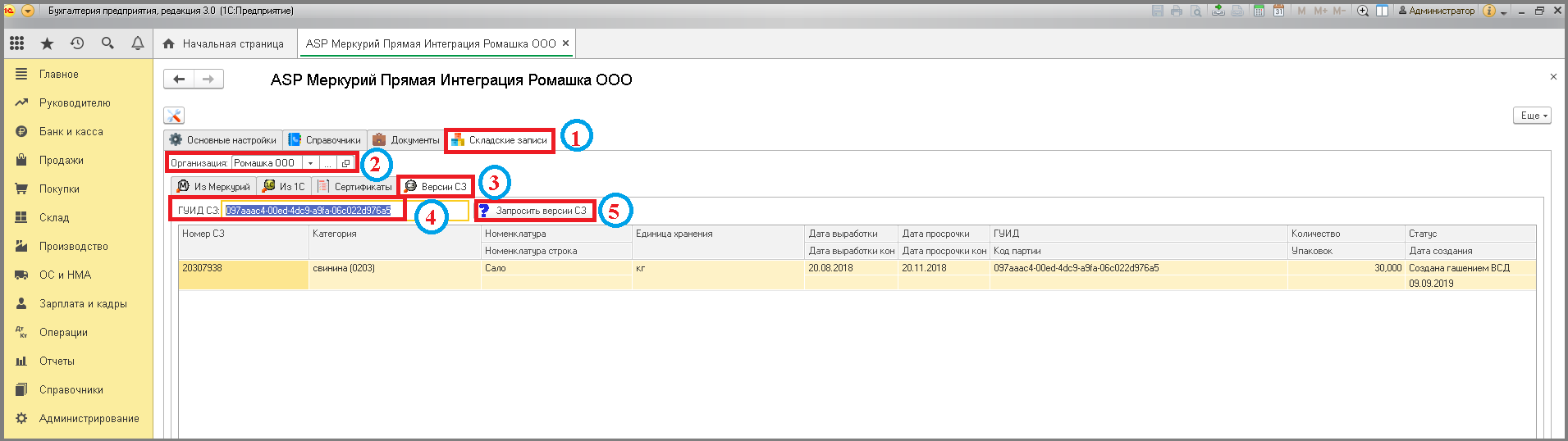Click the 1C main menu dropdown button
The image size is (1568, 441).
(x=28, y=11)
